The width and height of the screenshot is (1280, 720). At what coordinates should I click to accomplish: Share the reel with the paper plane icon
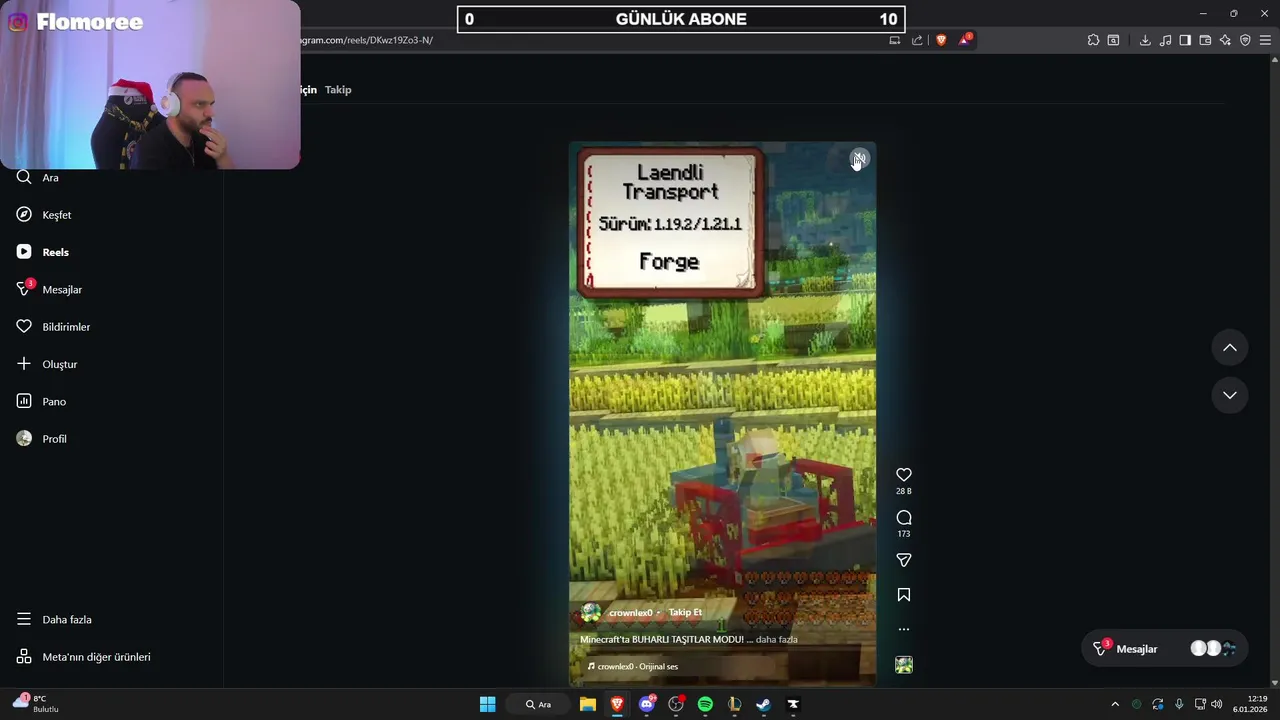904,561
